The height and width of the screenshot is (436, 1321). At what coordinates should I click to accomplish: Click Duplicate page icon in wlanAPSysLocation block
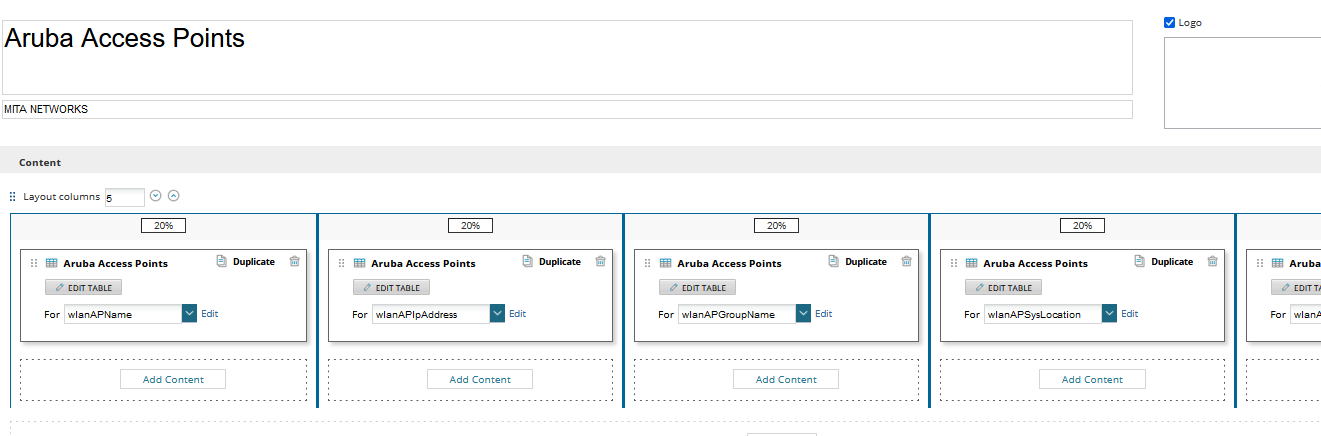coord(1140,261)
